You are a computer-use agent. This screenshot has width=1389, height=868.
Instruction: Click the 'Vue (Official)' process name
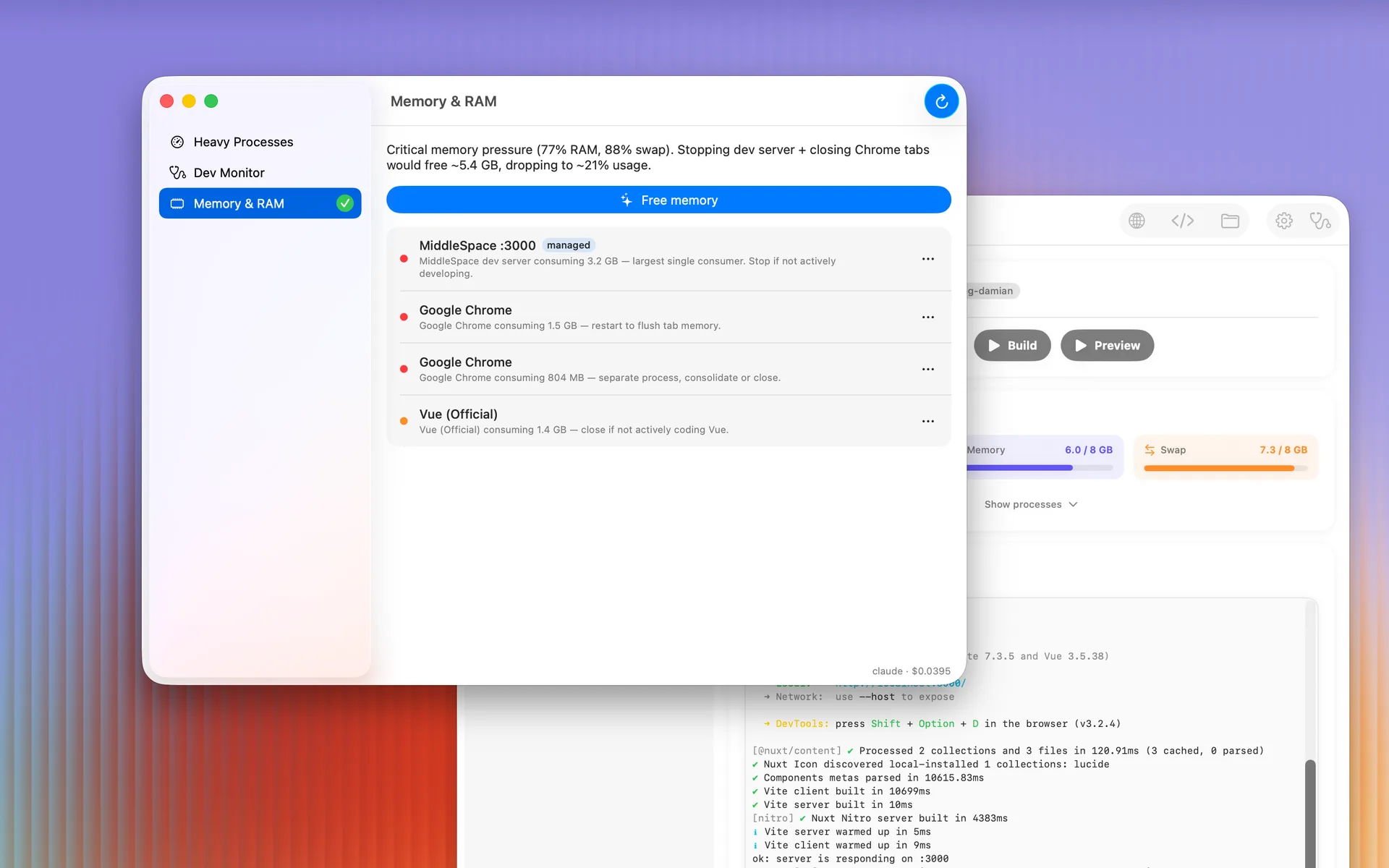[459, 414]
